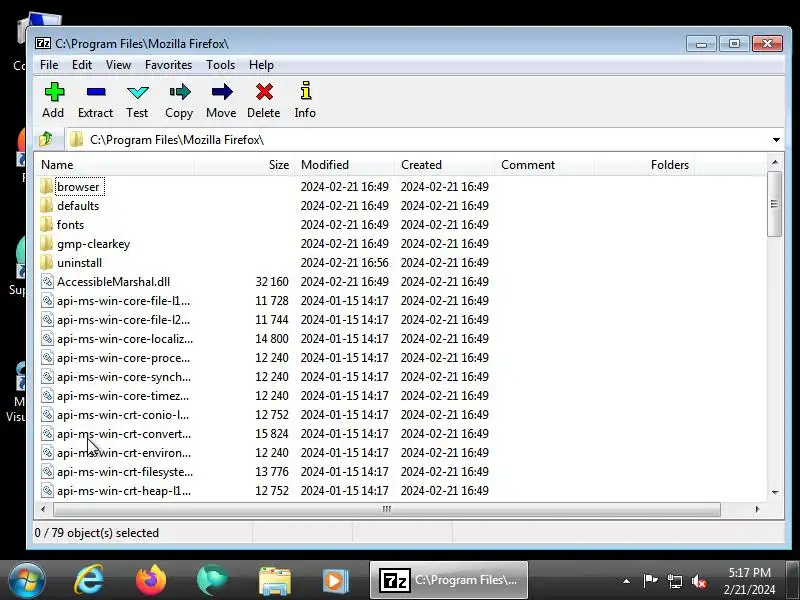Click the Extract toolbar icon
Viewport: 800px width, 600px height.
point(95,92)
